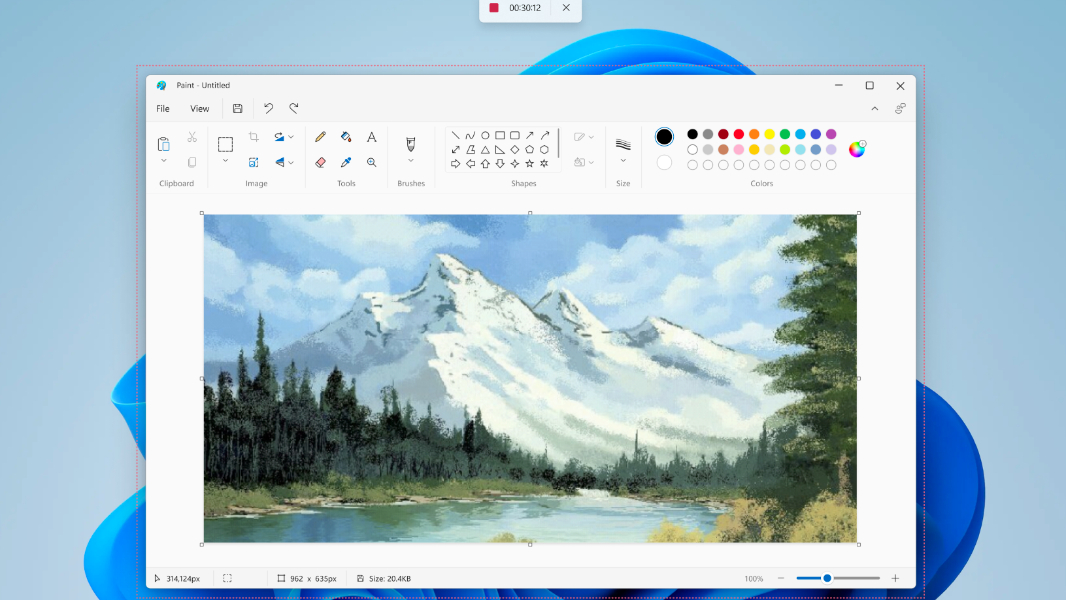This screenshot has height=600, width=1066.
Task: Pick the Up arrow shape
Action: pyautogui.click(x=485, y=164)
